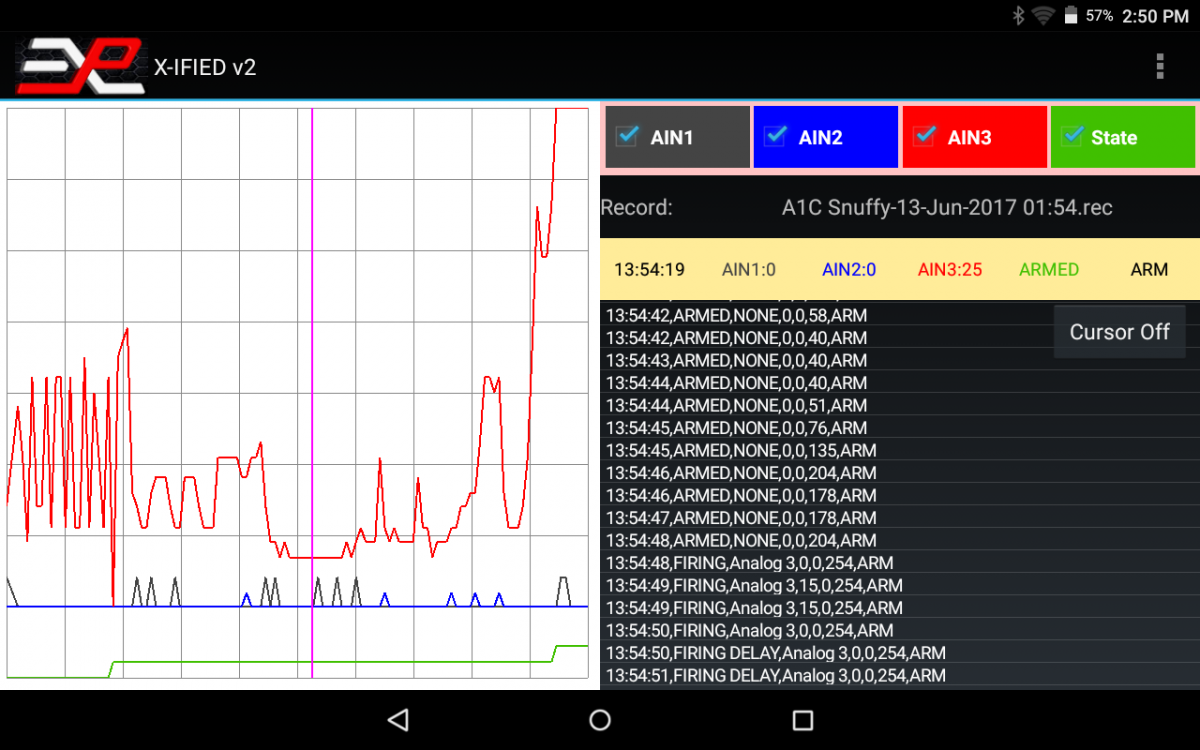Select the 13:54:51 FIRING DELAY log row

coord(775,676)
